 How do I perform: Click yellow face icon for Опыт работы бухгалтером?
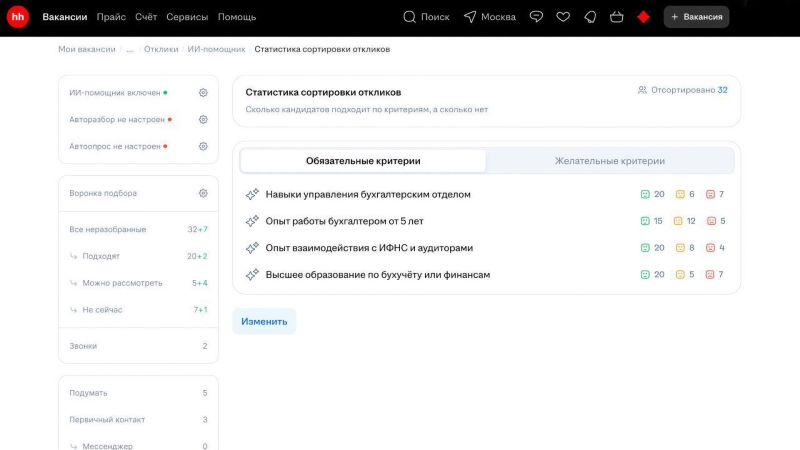click(678, 221)
